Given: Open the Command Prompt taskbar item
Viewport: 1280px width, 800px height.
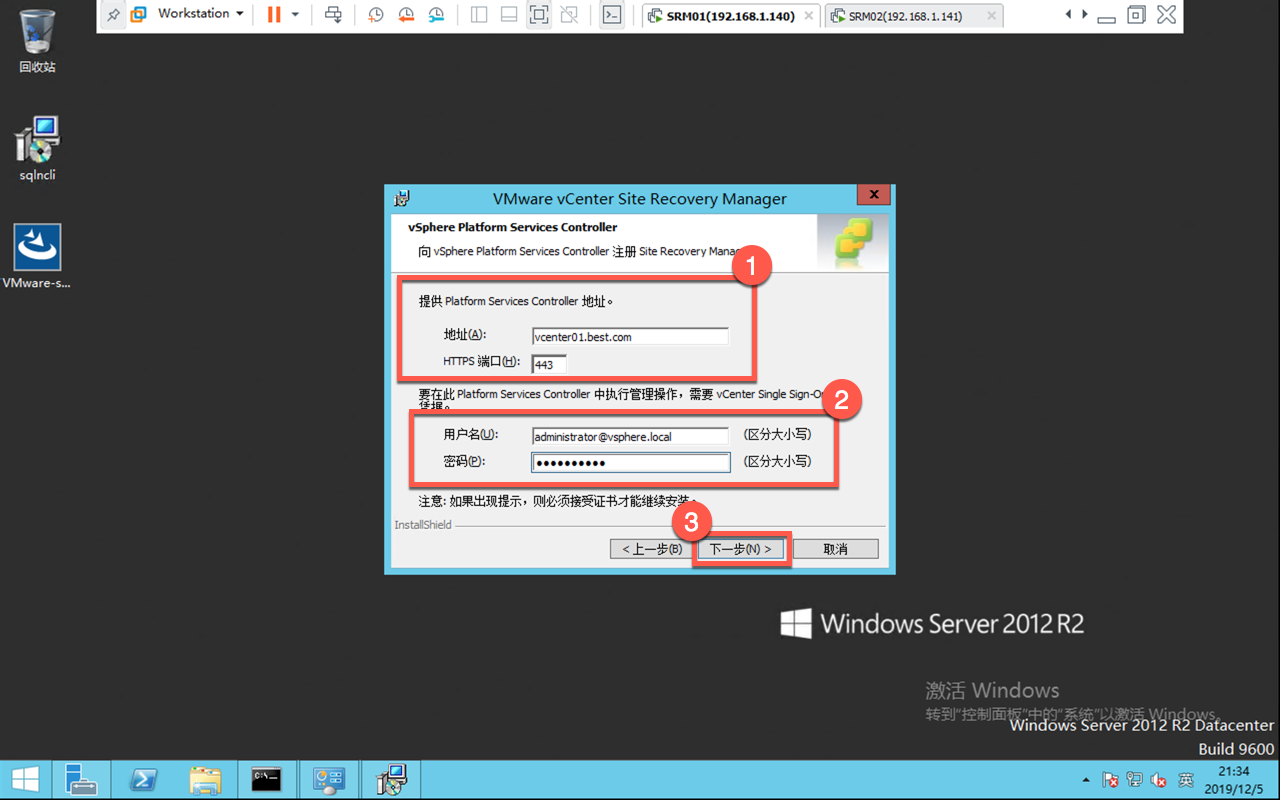Looking at the screenshot, I should 266,780.
